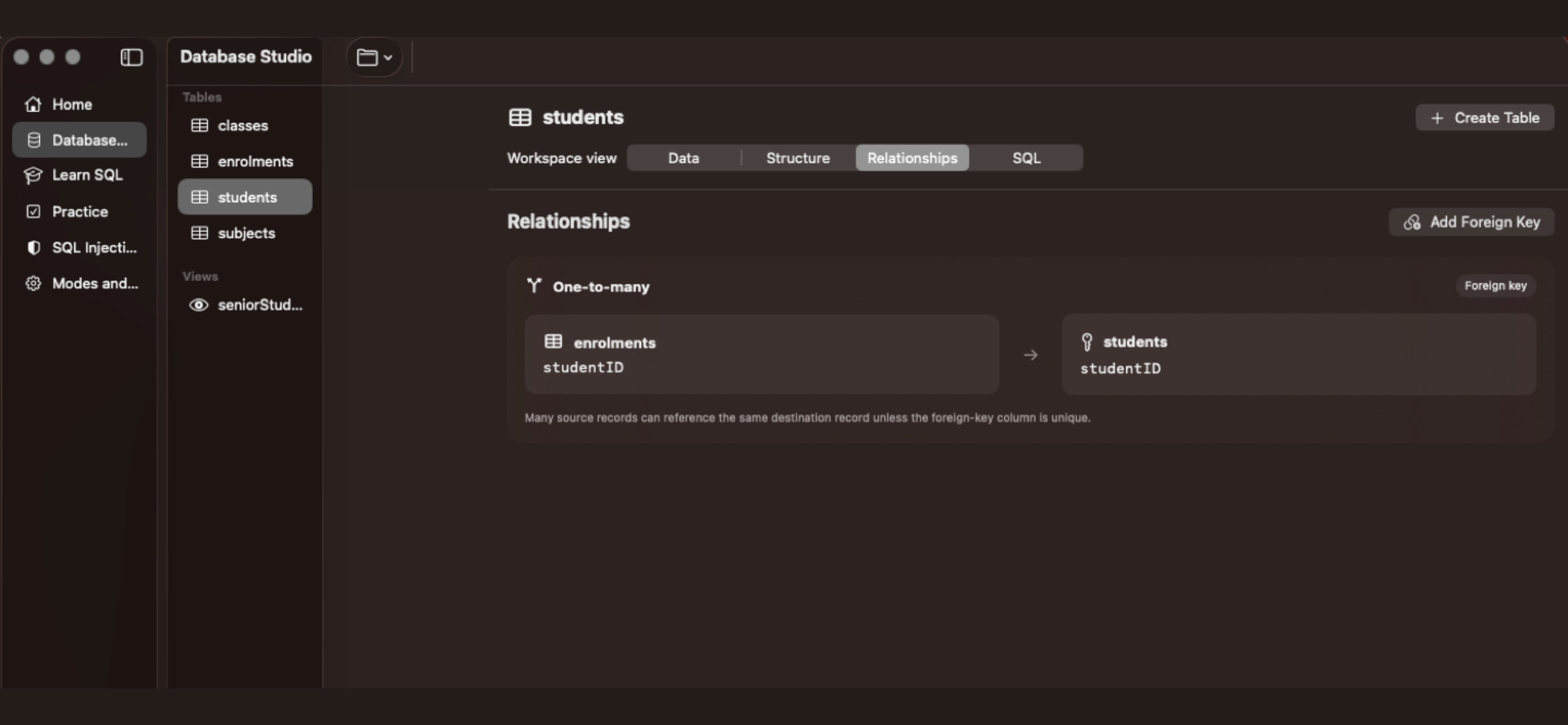Click the Modes gear icon
1568x725 pixels.
click(33, 283)
